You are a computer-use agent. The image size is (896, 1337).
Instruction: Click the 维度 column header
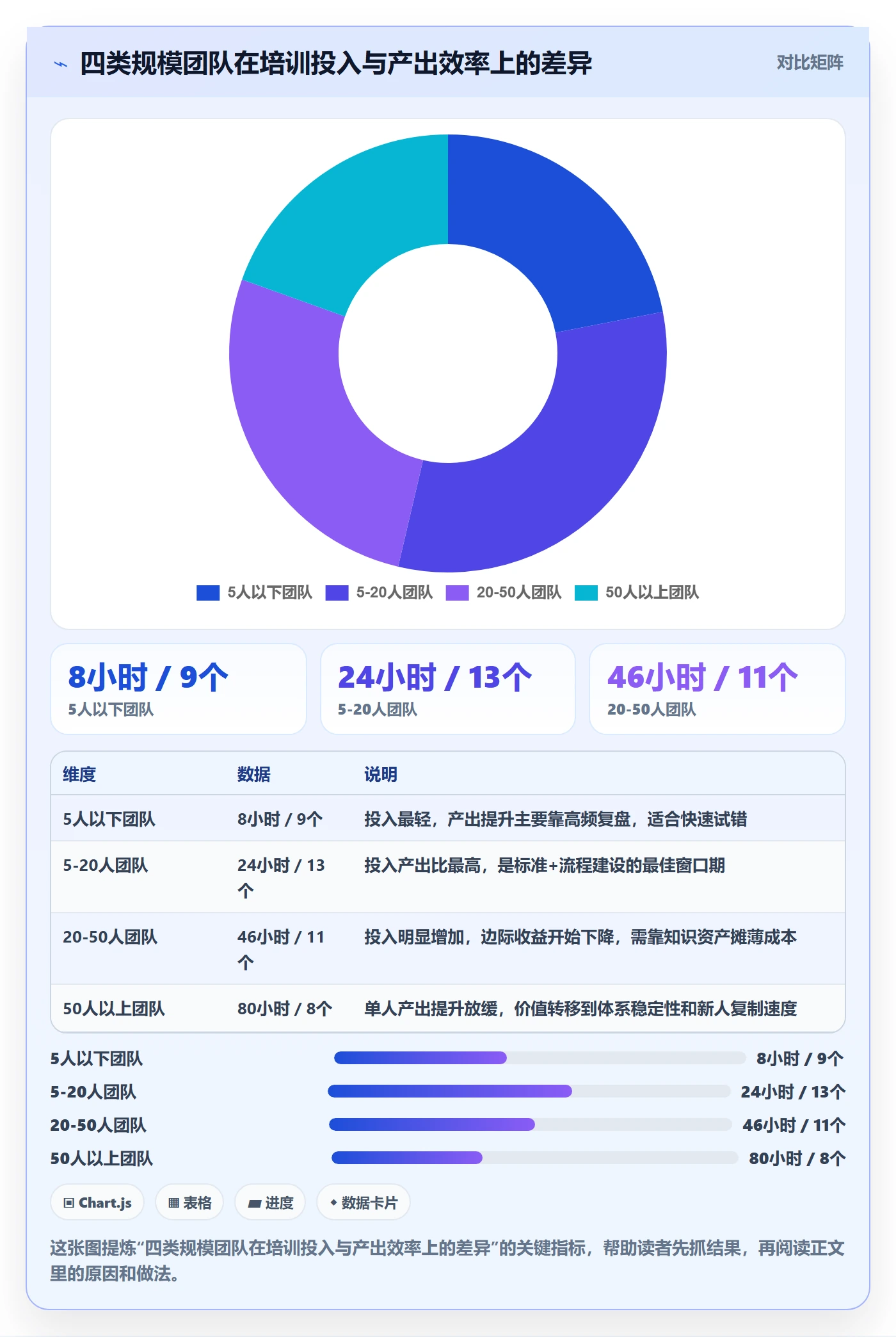[x=79, y=774]
